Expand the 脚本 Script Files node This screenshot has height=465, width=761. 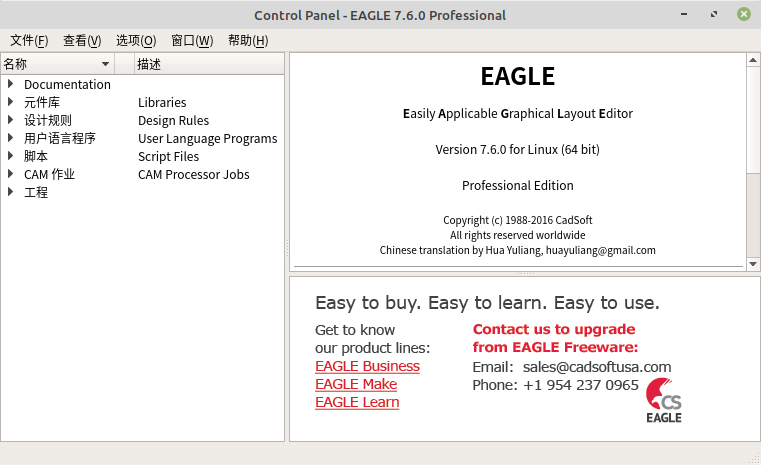point(10,156)
